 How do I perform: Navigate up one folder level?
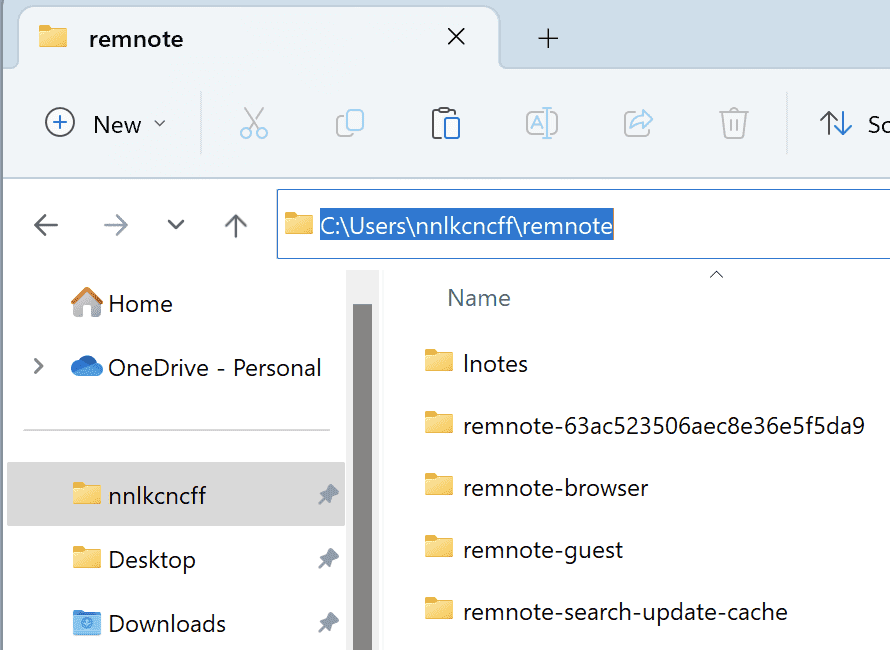coord(236,225)
